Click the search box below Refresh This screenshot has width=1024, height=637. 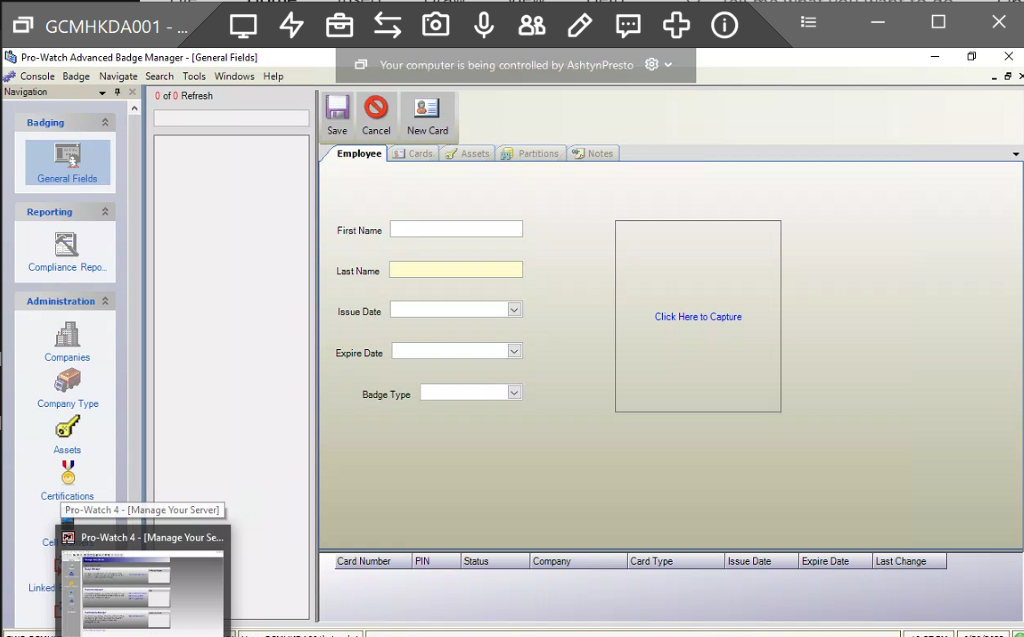(231, 118)
